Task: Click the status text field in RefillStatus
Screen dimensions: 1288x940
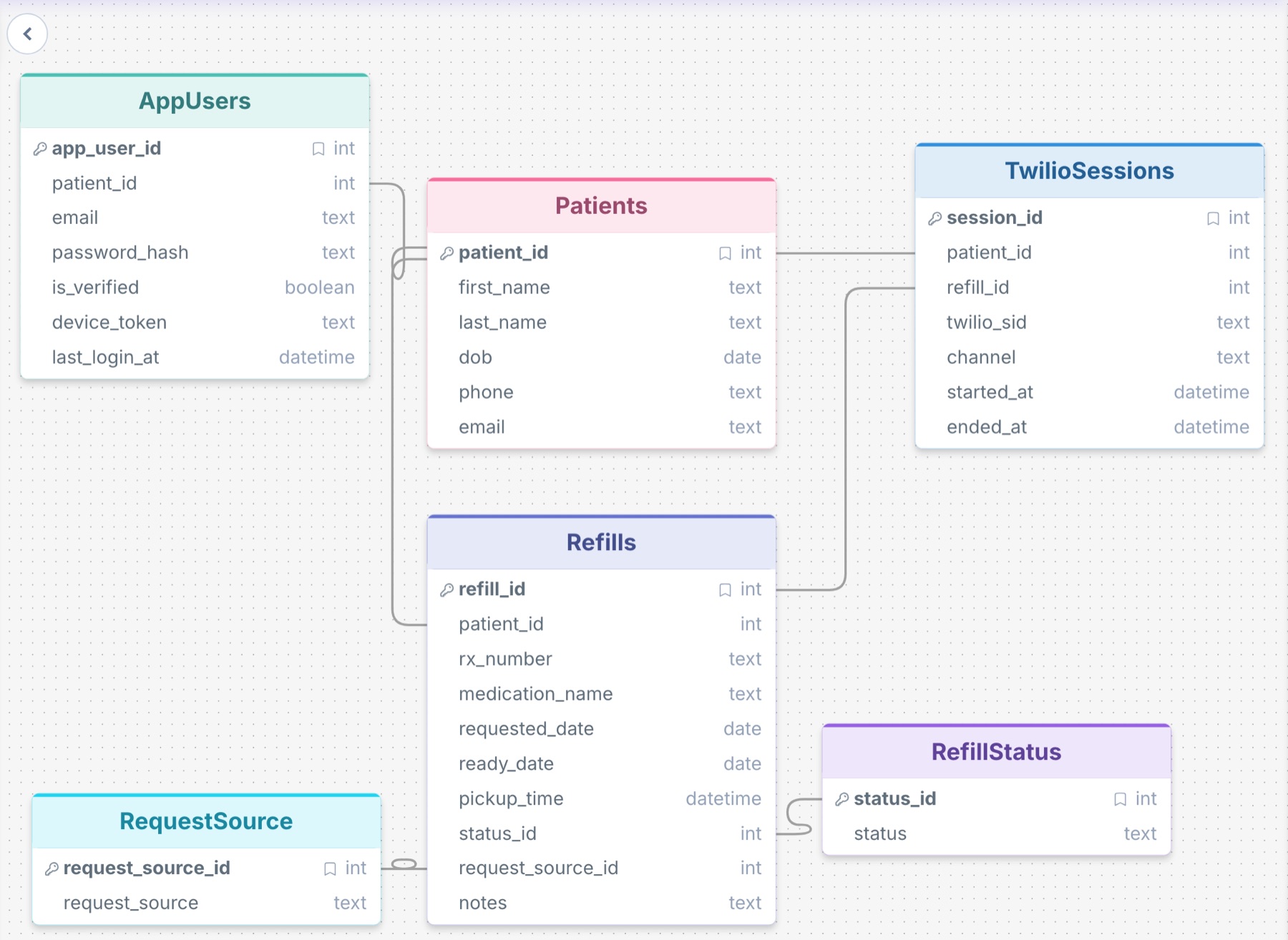Action: [996, 834]
